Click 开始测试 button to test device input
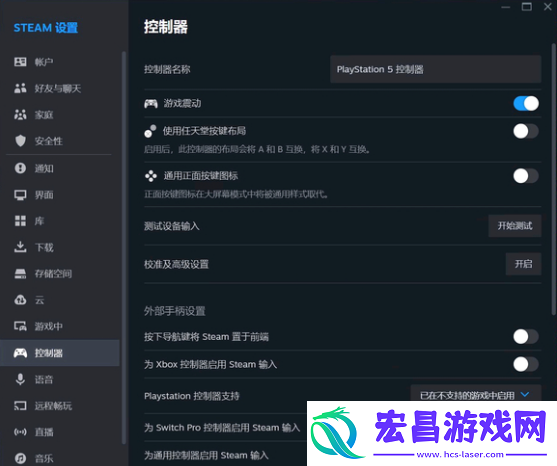This screenshot has height=466, width=557. click(x=515, y=226)
